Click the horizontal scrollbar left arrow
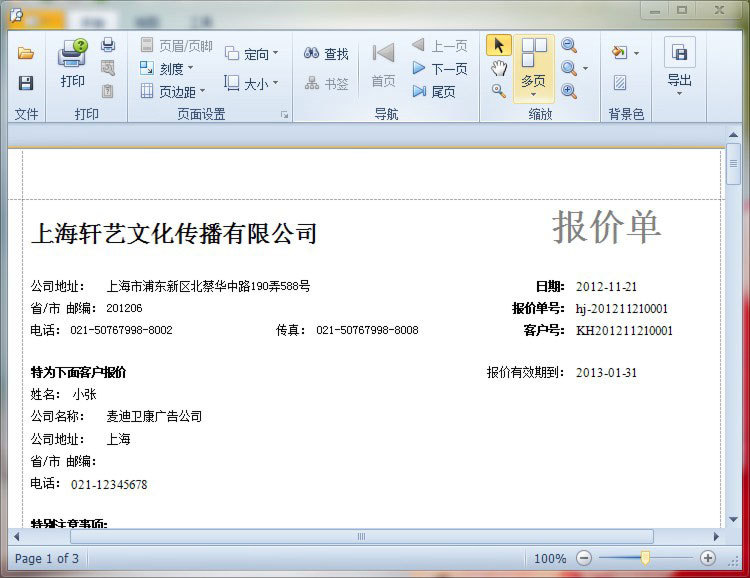750x578 pixels. (x=16, y=536)
